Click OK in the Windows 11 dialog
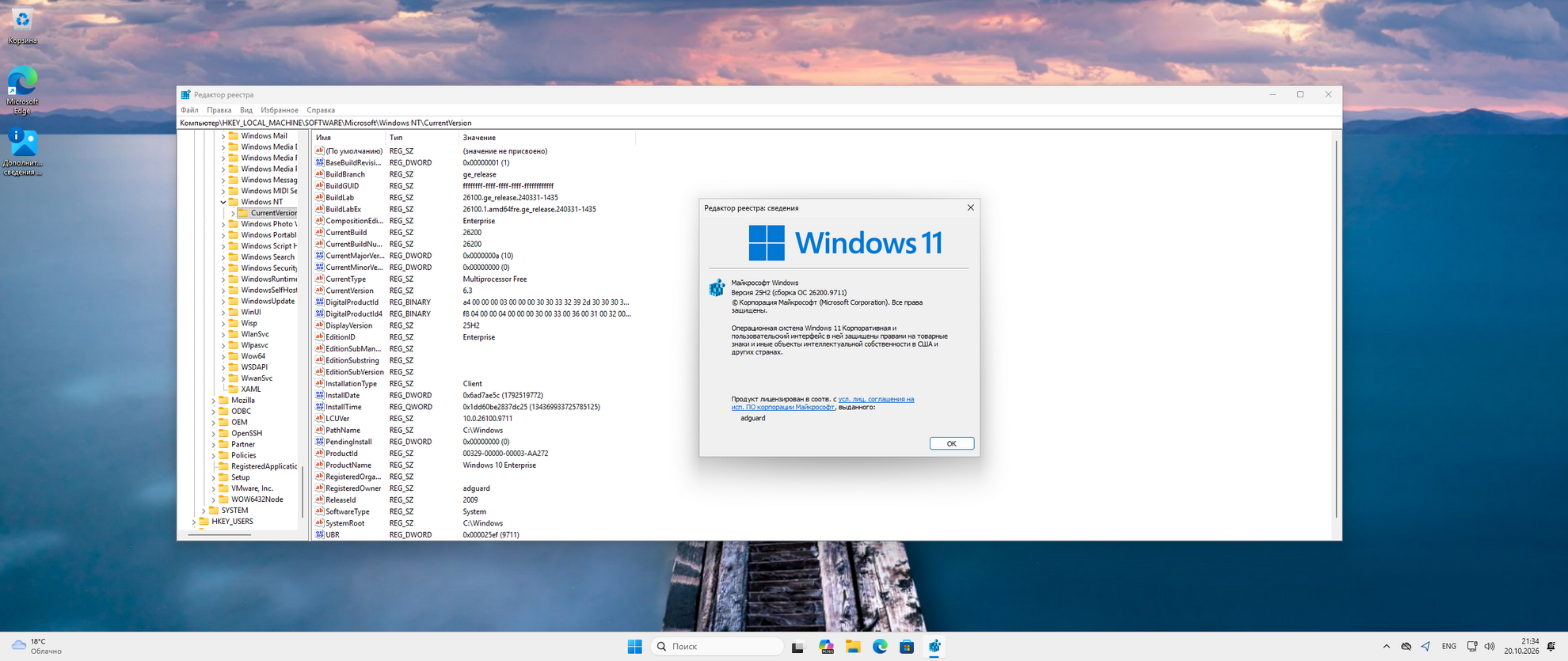 [951, 443]
